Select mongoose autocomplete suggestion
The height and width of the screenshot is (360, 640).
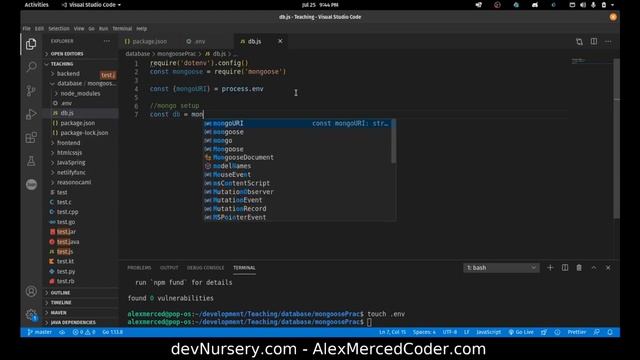(x=297, y=132)
